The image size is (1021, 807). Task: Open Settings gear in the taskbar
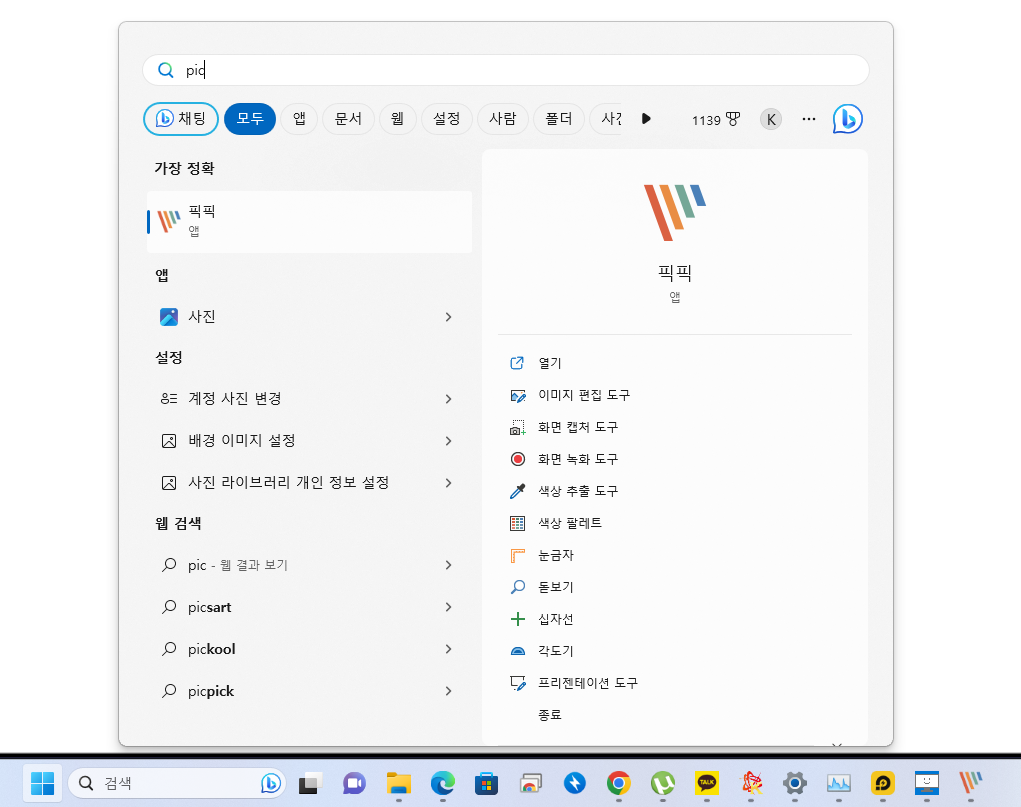[x=794, y=783]
